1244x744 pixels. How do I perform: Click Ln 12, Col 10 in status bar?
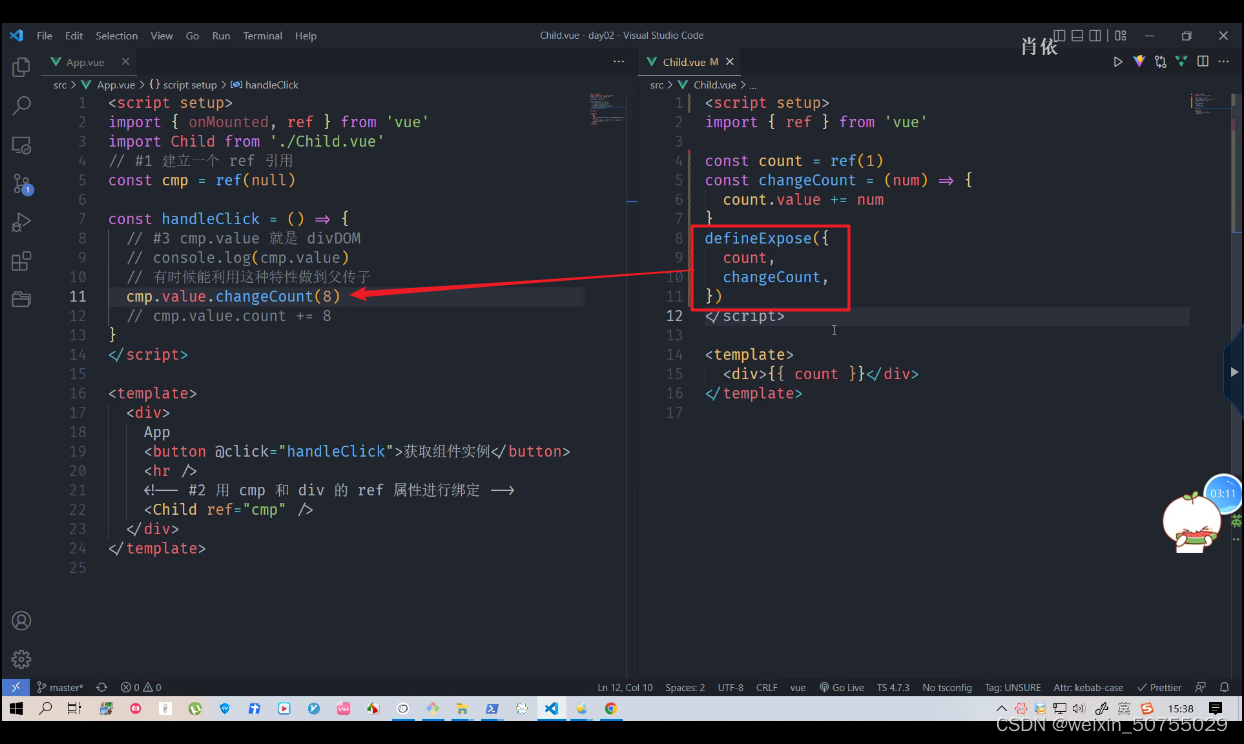[x=625, y=687]
